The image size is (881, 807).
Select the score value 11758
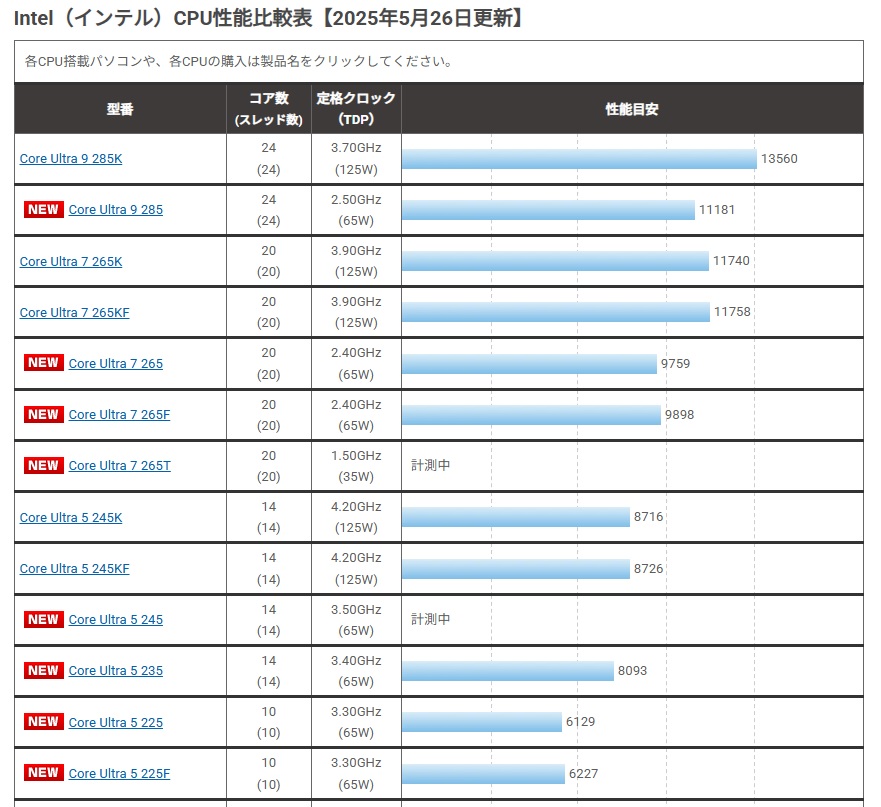733,312
